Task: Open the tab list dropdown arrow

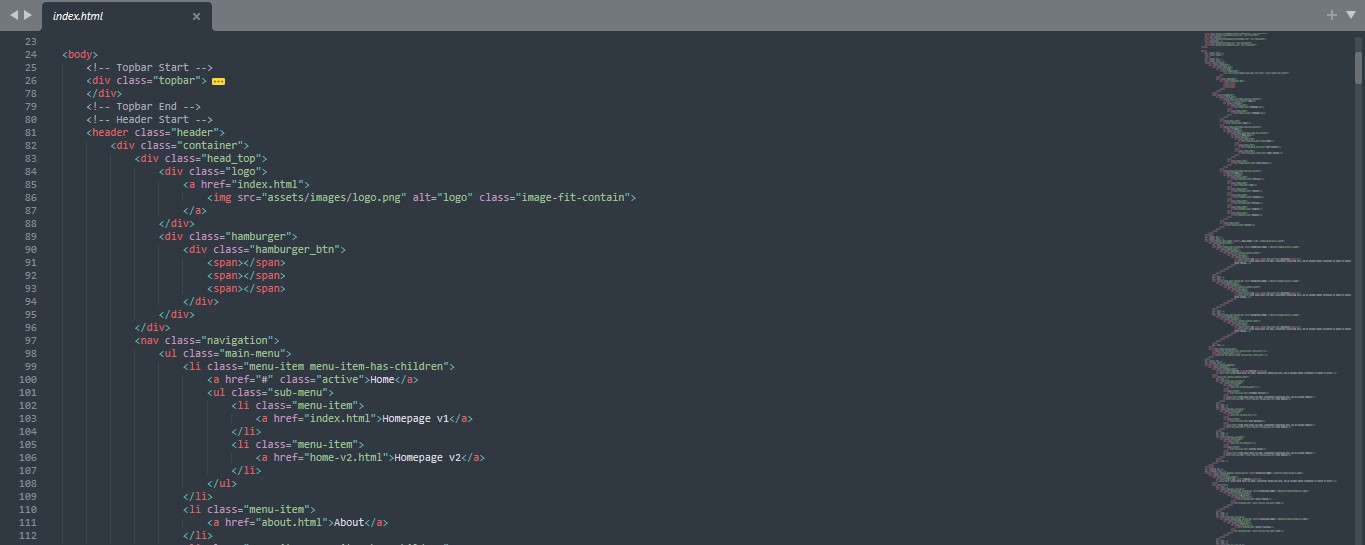Action: (x=1349, y=15)
